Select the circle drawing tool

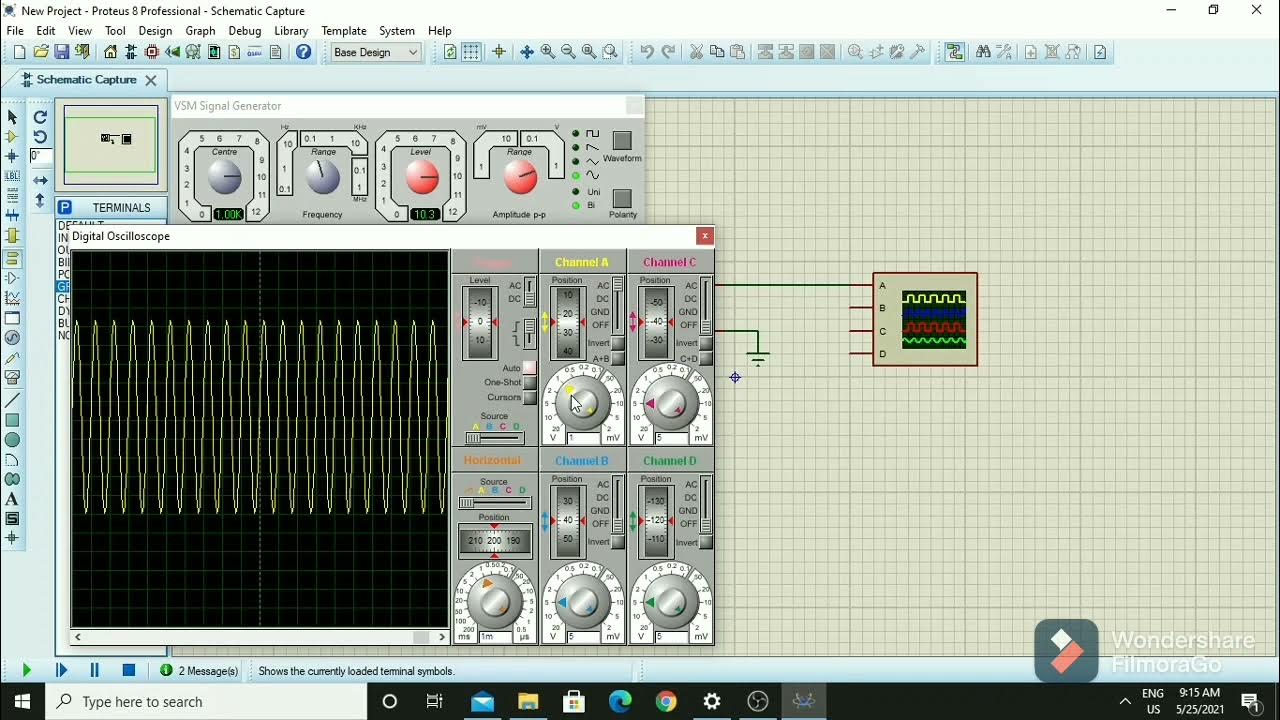click(12, 440)
